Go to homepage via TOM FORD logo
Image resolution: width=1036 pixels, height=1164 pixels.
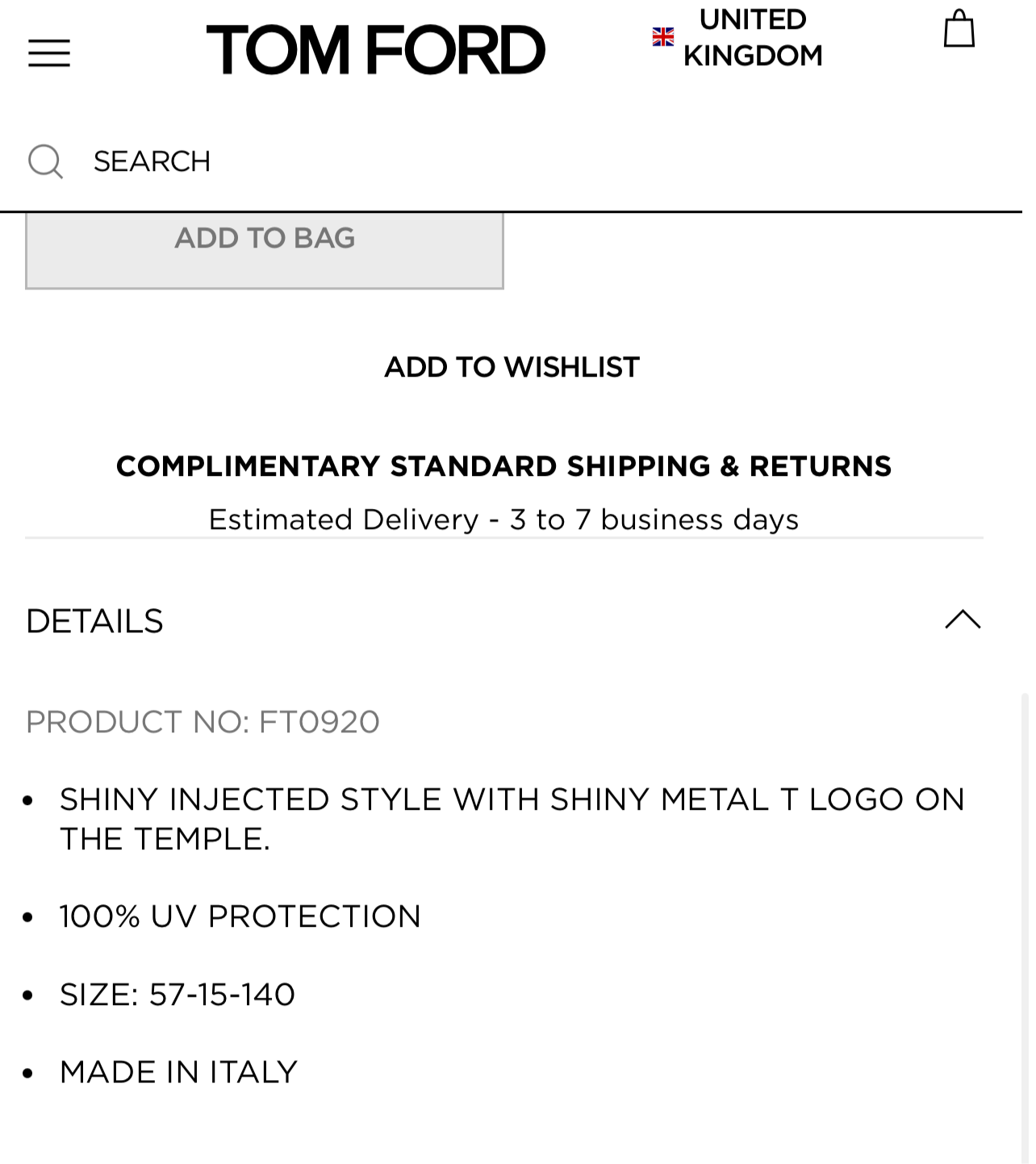tap(376, 50)
